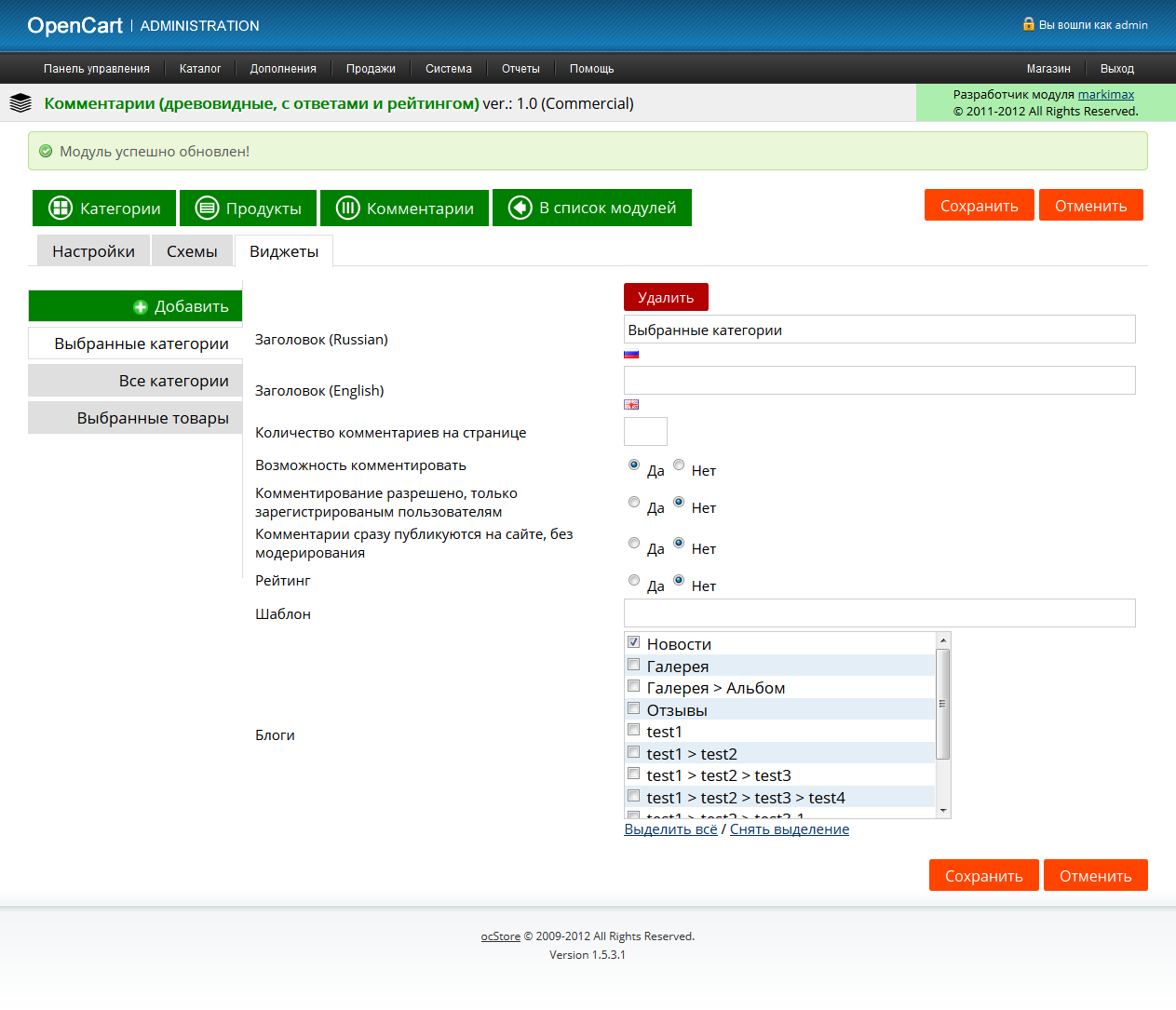Click the lock icon next to admin login
Image resolution: width=1176 pixels, height=1010 pixels.
pyautogui.click(x=1029, y=24)
